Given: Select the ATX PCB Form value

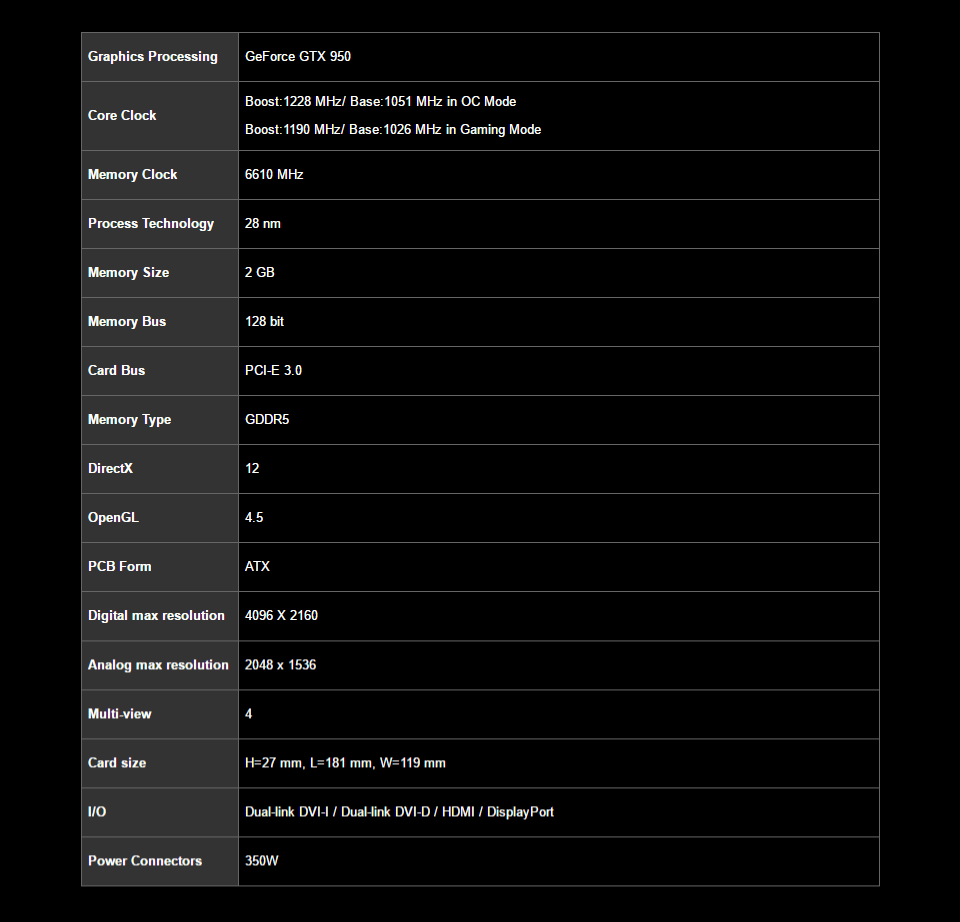Looking at the screenshot, I should tap(256, 566).
